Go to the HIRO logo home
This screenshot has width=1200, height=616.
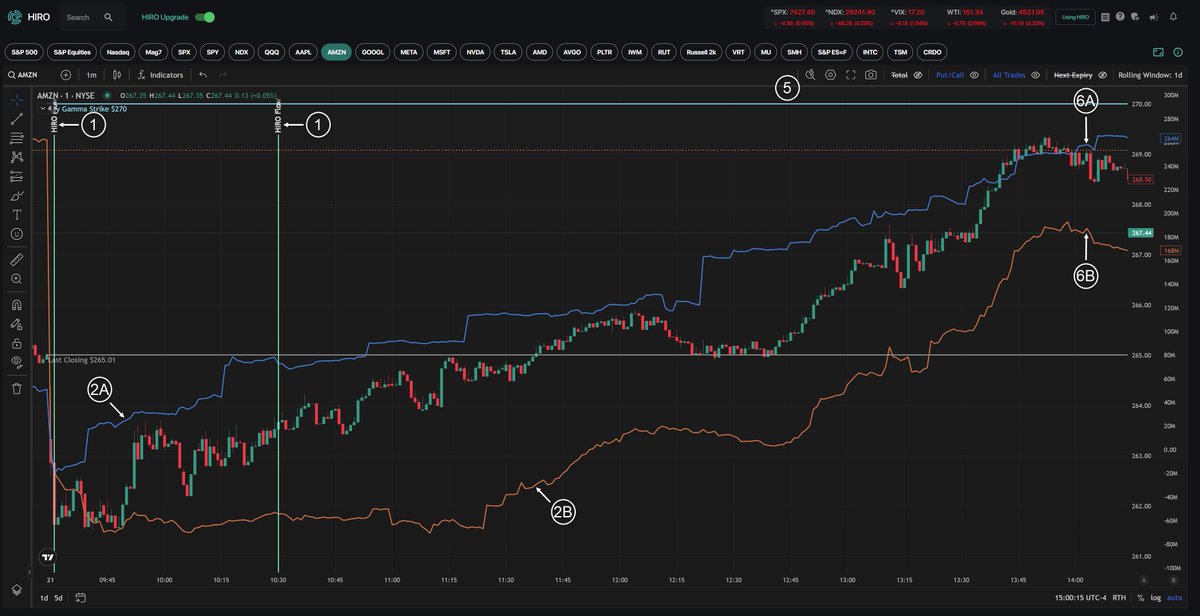coord(28,17)
